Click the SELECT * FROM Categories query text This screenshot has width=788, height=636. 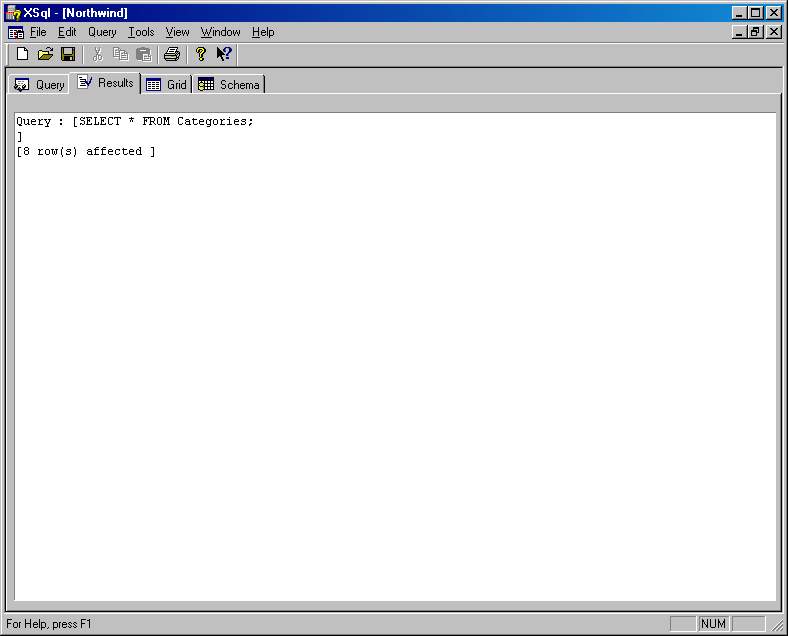click(166, 121)
